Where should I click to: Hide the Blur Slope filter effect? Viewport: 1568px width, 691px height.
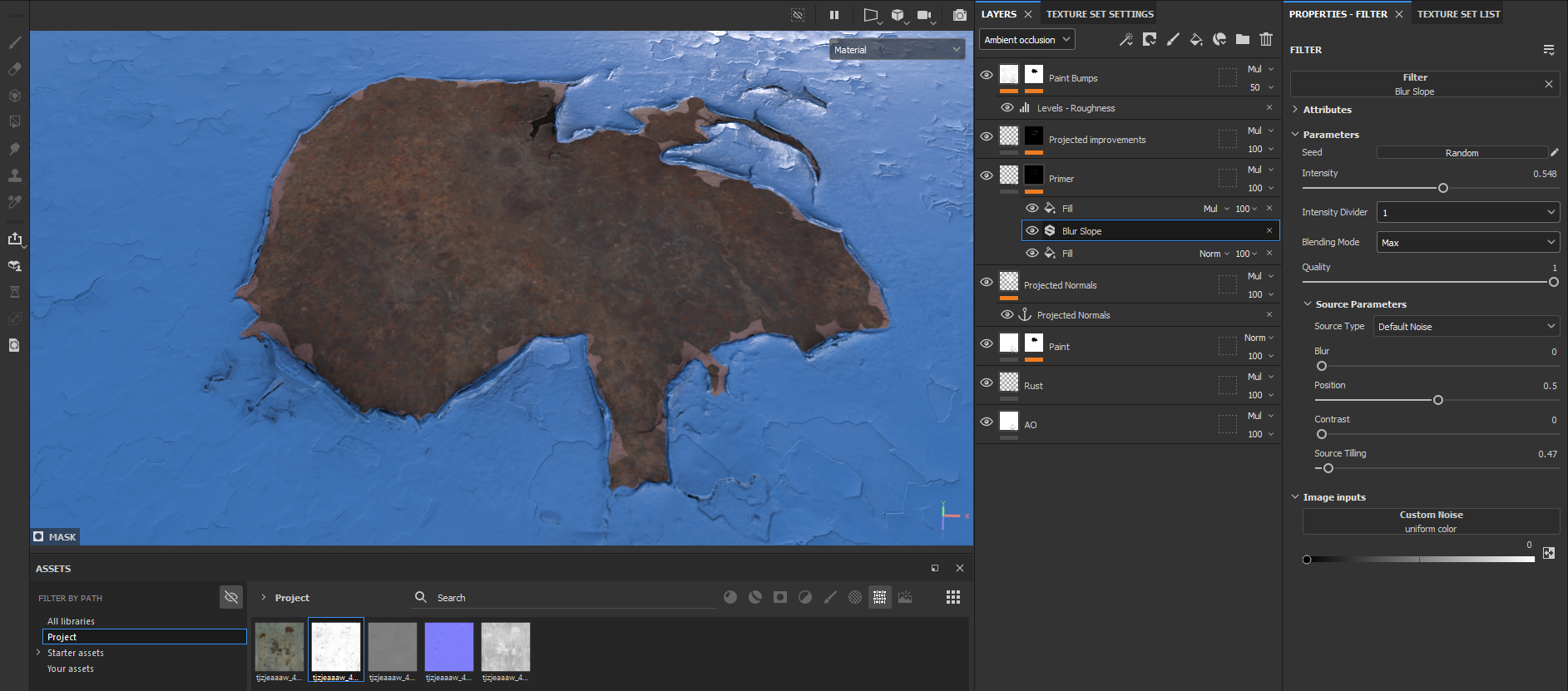tap(1032, 230)
